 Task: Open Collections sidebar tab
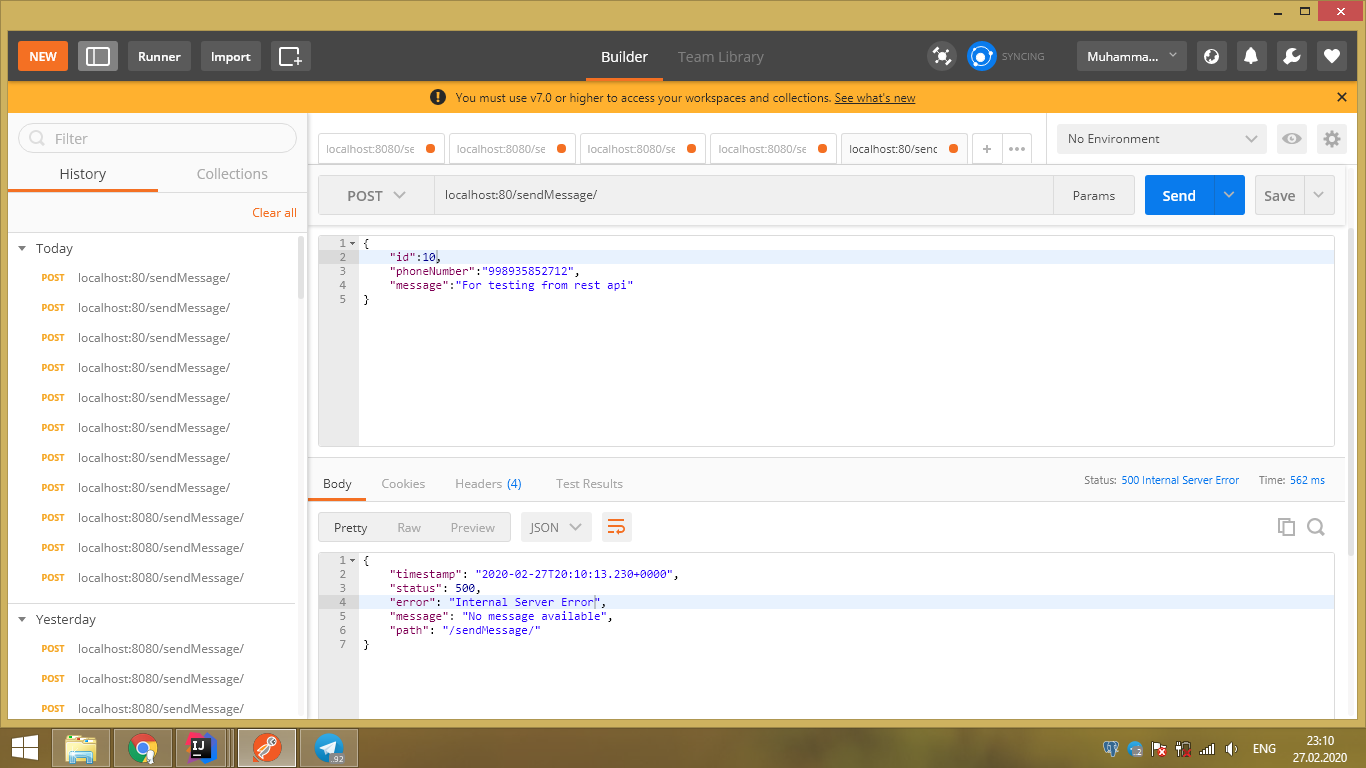tap(232, 173)
